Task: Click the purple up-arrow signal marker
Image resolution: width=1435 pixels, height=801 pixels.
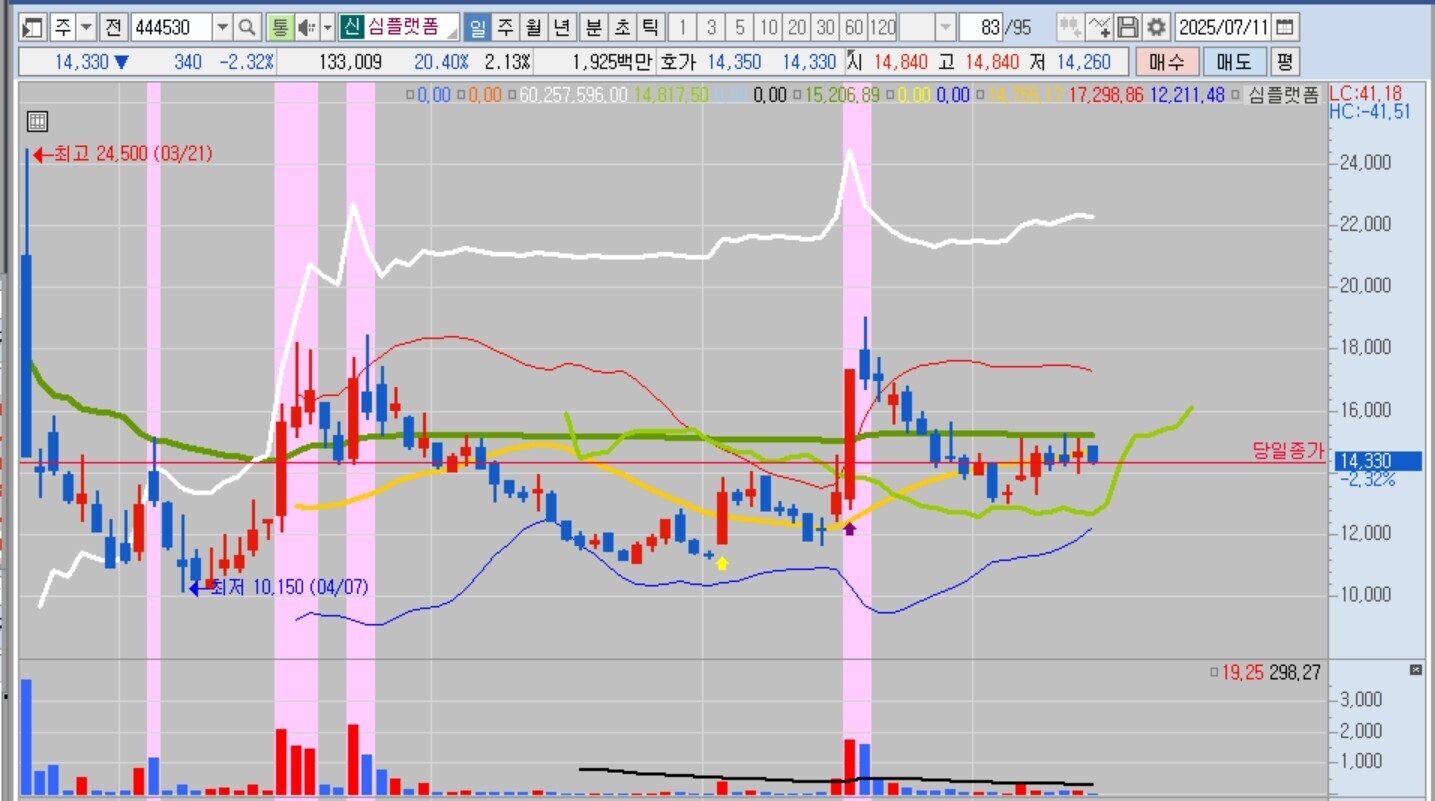Action: tap(850, 527)
